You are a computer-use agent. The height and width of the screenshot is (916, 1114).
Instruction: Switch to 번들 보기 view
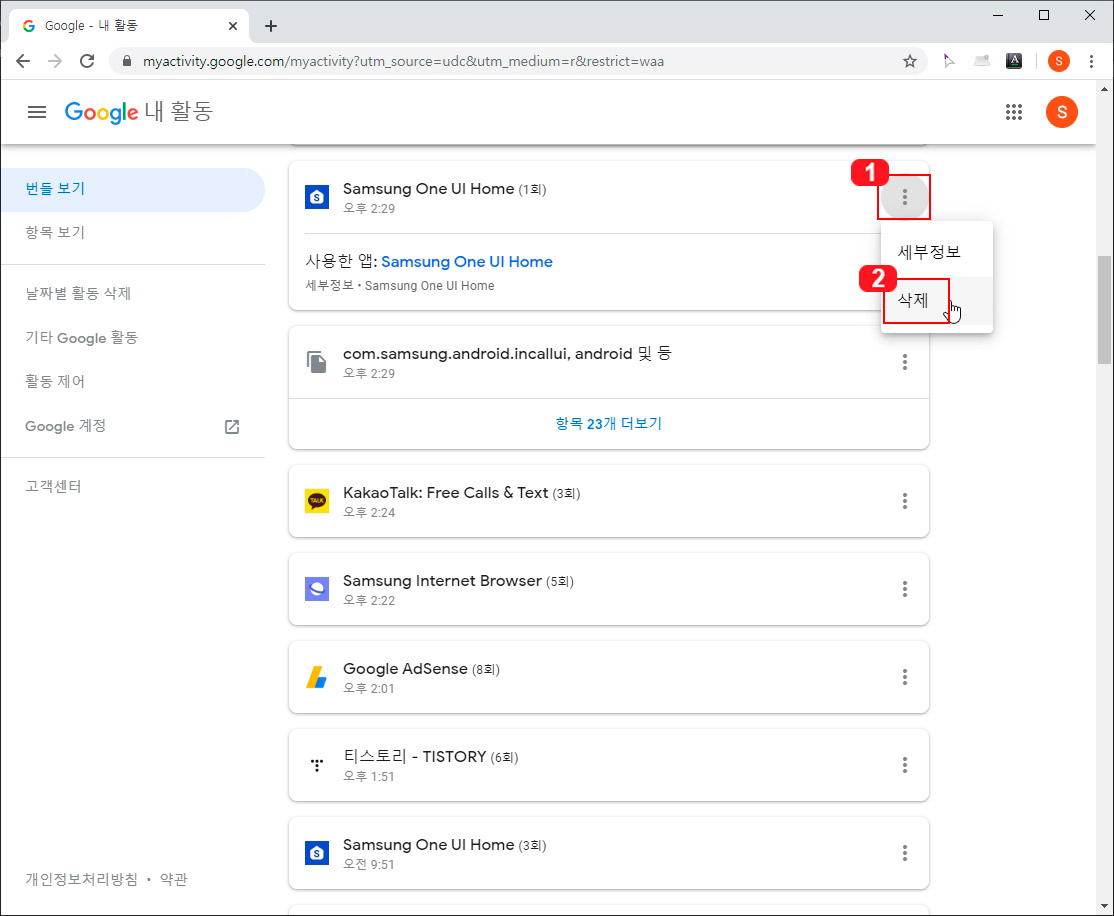133,190
